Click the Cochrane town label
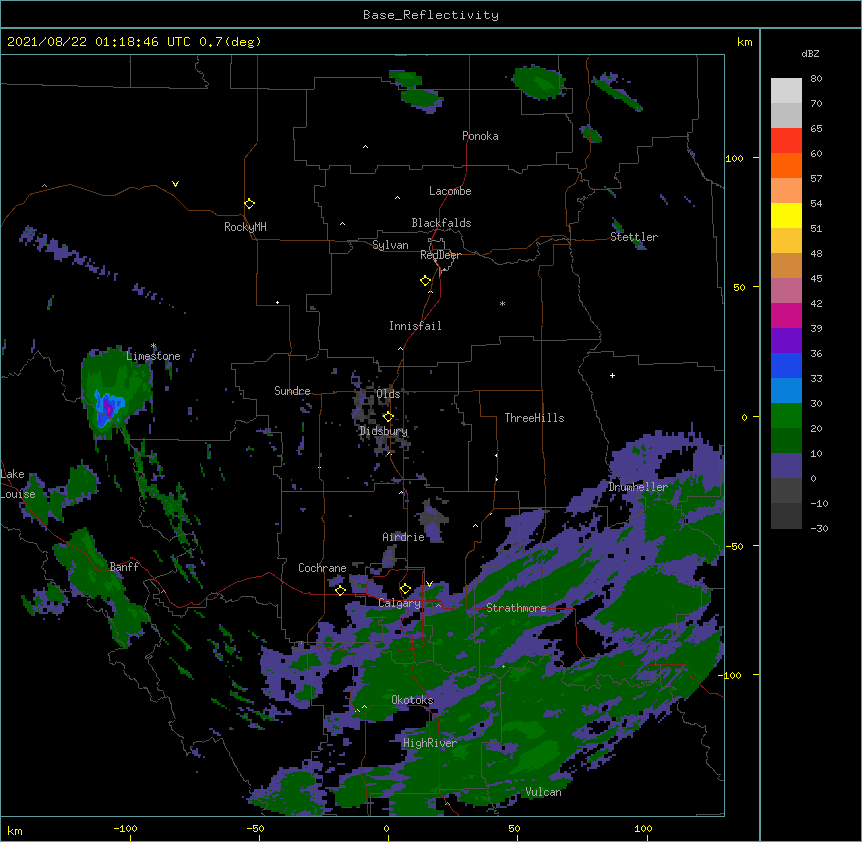 click(x=322, y=568)
